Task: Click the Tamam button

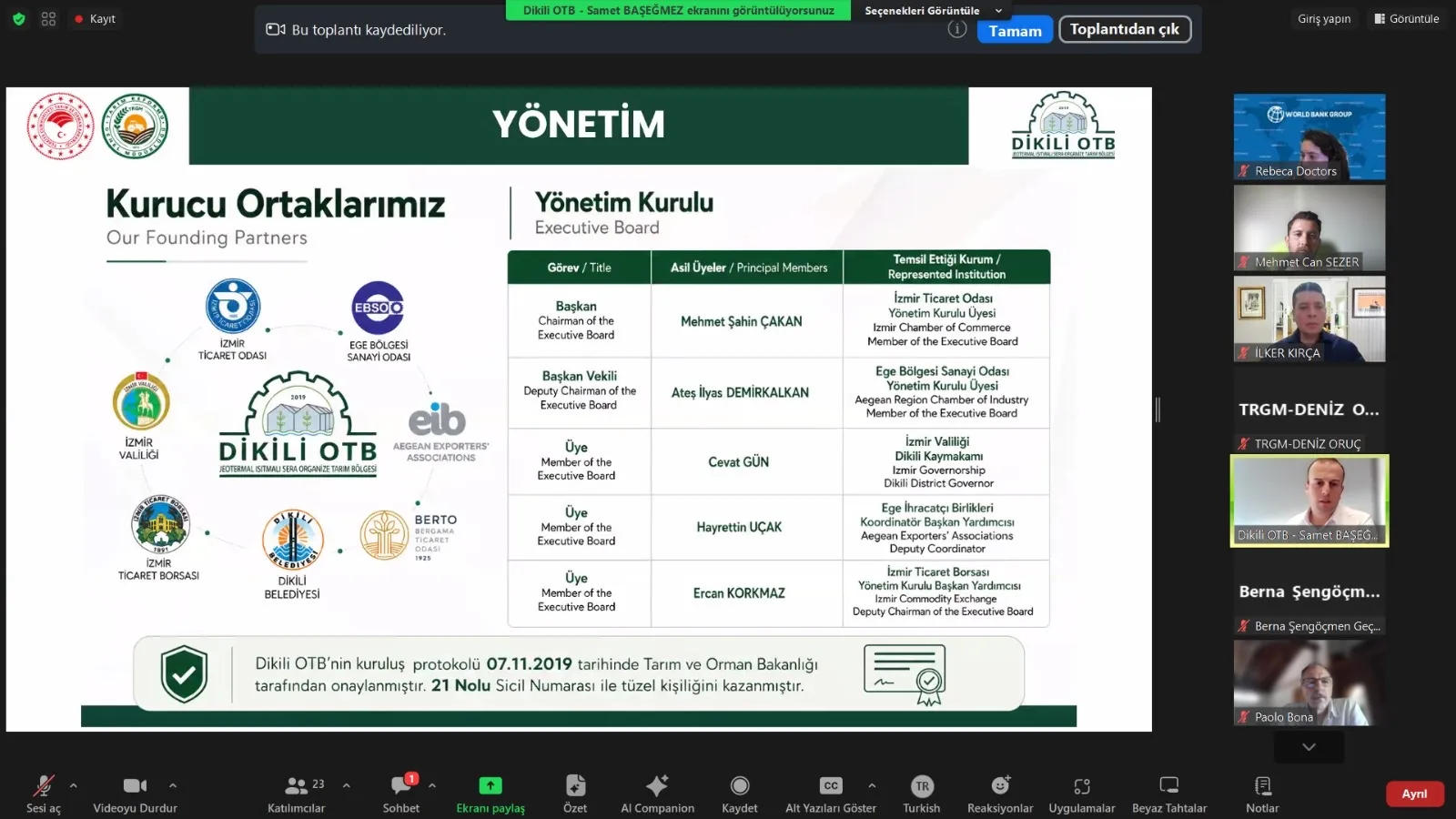Action: pyautogui.click(x=1015, y=30)
